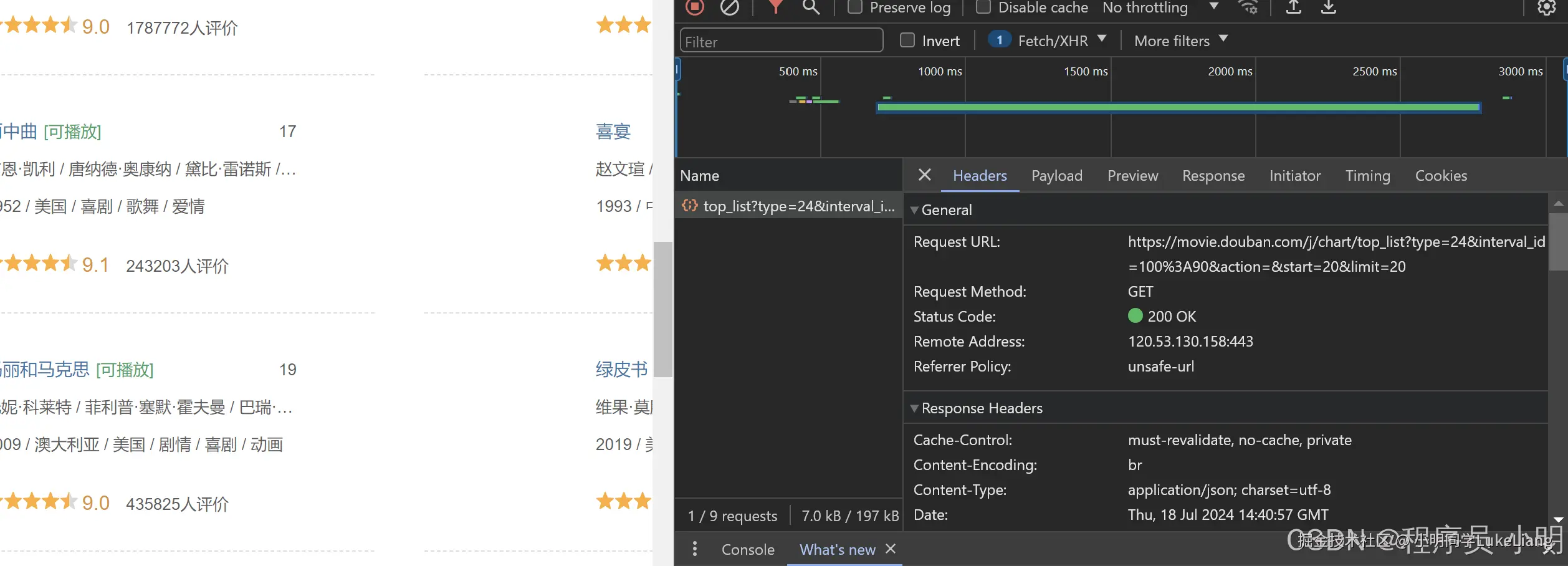
Task: Stop recording network log
Action: pos(694,8)
